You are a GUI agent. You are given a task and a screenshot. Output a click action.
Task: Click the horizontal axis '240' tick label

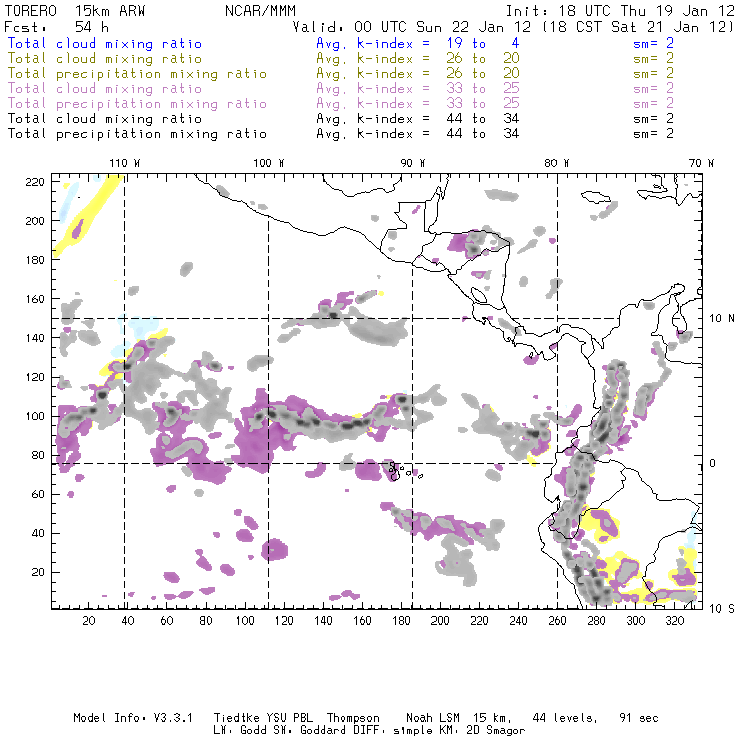pyautogui.click(x=518, y=621)
